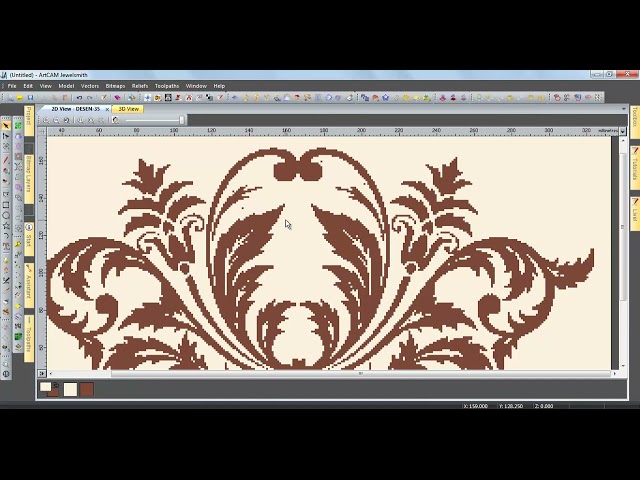This screenshot has height=480, width=640.
Task: Click the Save disk icon
Action: click(30, 98)
